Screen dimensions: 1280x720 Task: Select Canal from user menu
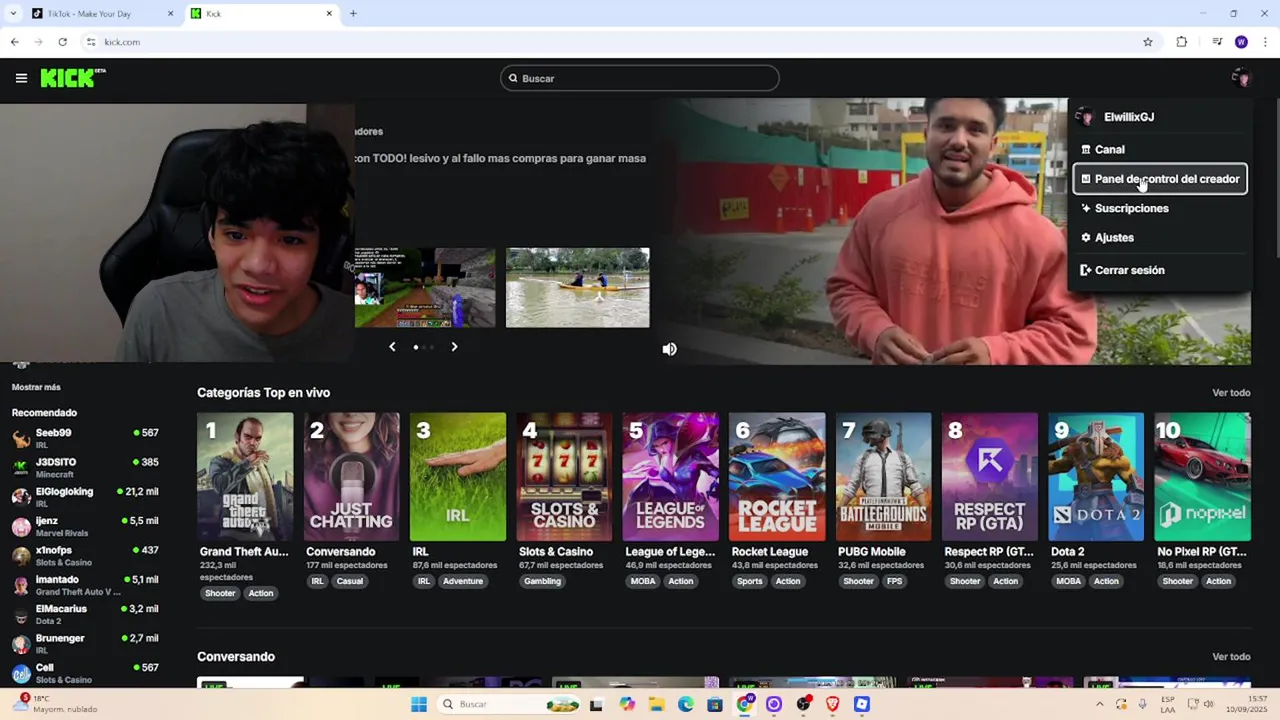coord(1159,149)
